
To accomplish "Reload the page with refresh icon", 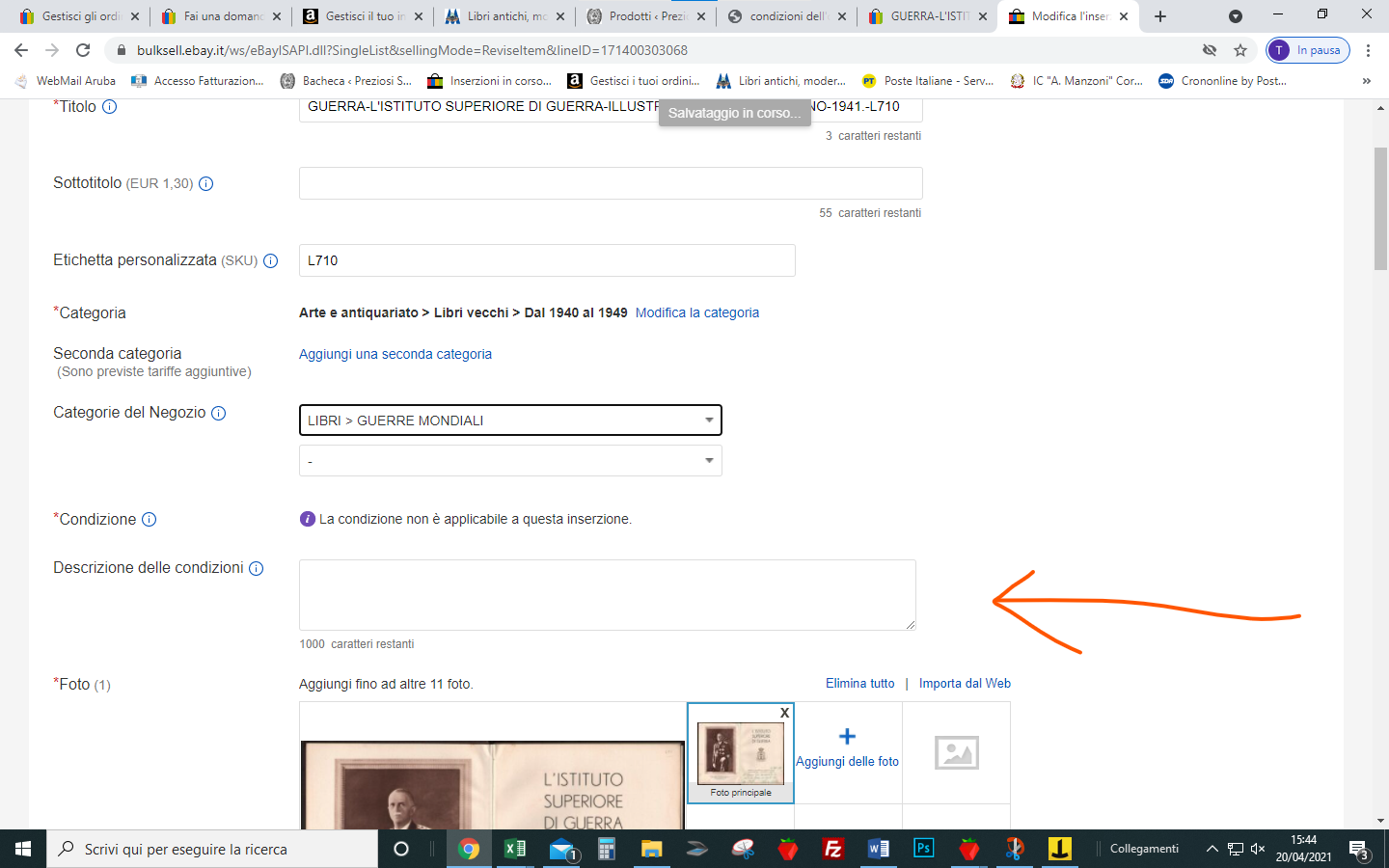I will click(83, 50).
